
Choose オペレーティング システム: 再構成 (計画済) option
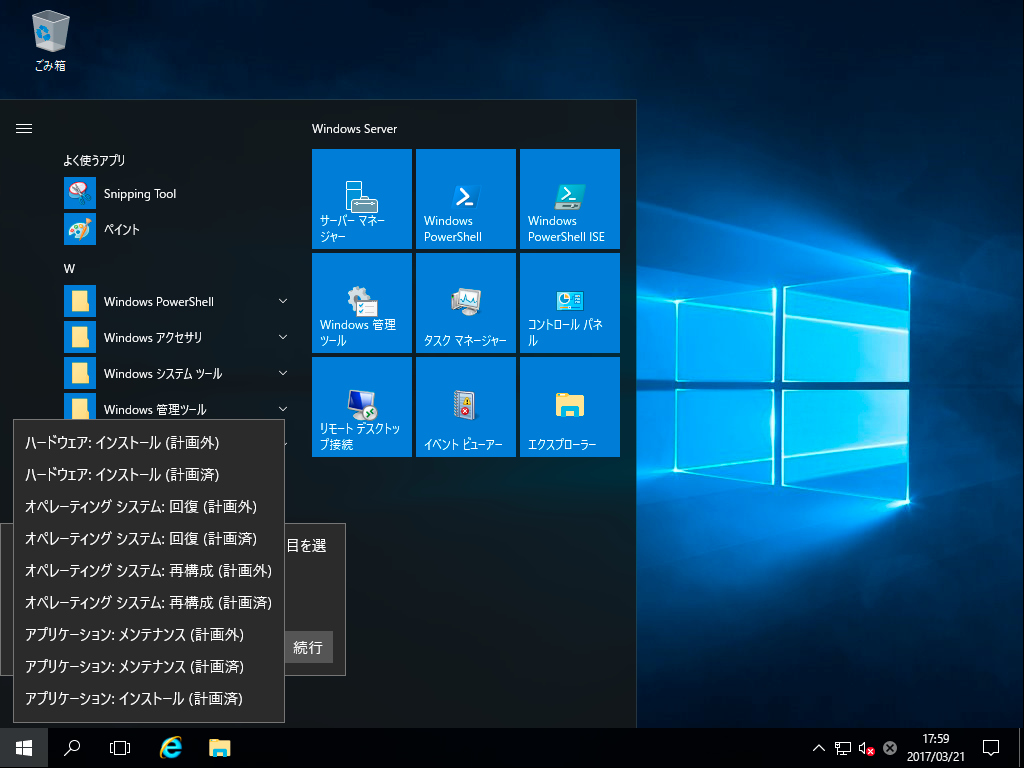[x=148, y=603]
